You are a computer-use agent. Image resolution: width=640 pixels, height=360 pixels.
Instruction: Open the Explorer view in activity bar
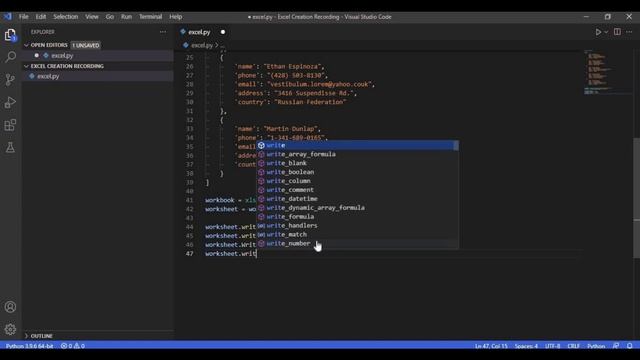(x=10, y=35)
